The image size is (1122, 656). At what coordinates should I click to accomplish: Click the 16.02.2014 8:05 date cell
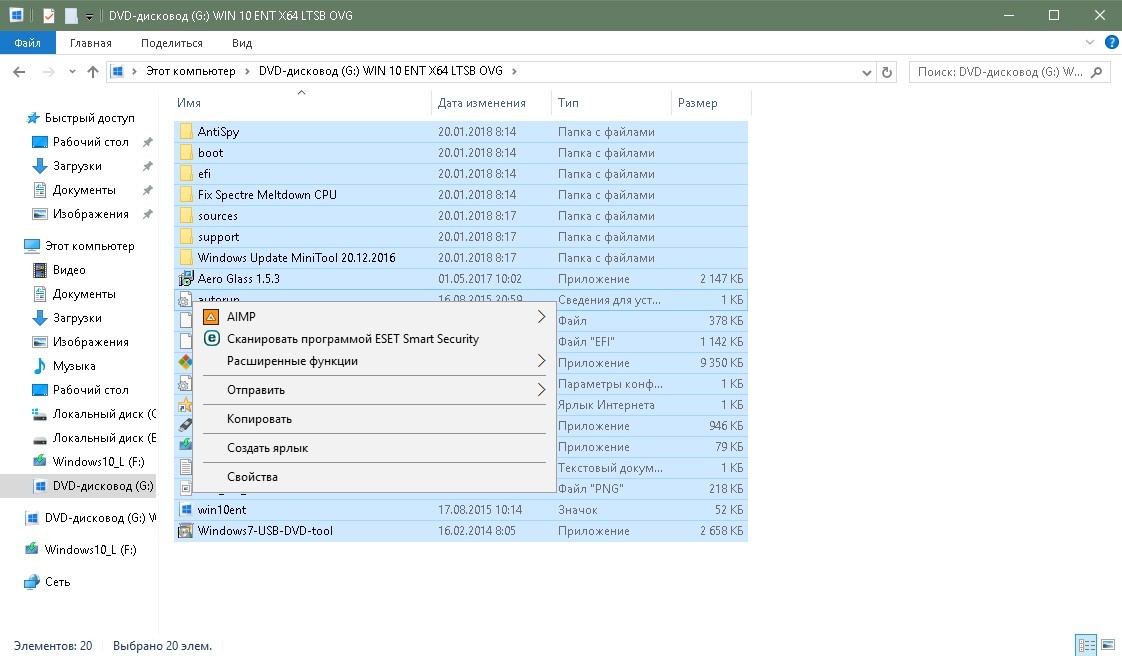pos(477,531)
